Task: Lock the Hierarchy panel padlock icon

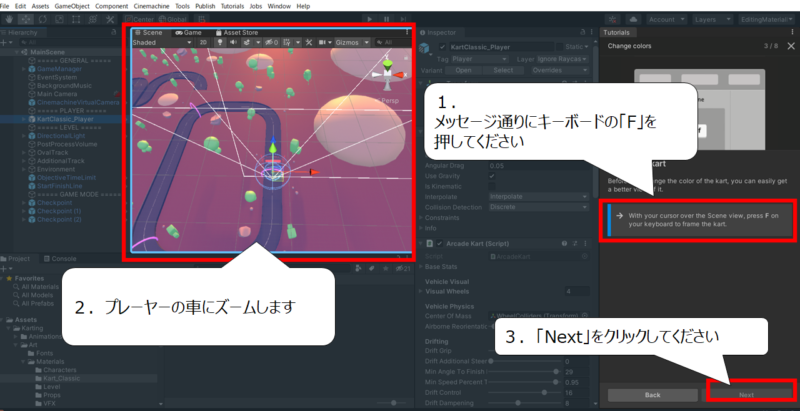Action: tap(113, 32)
